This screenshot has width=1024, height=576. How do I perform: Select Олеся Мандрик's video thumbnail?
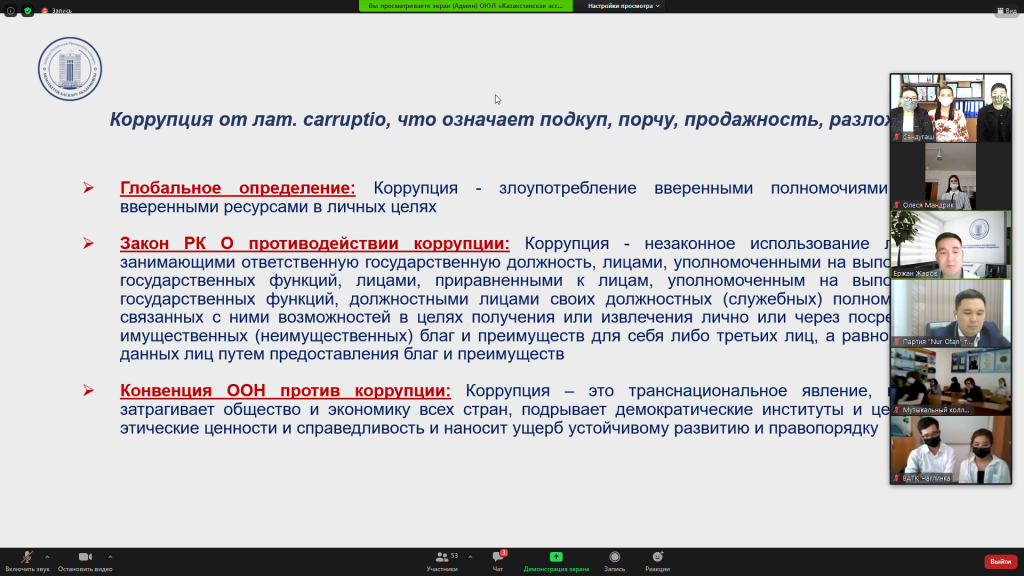(950, 176)
